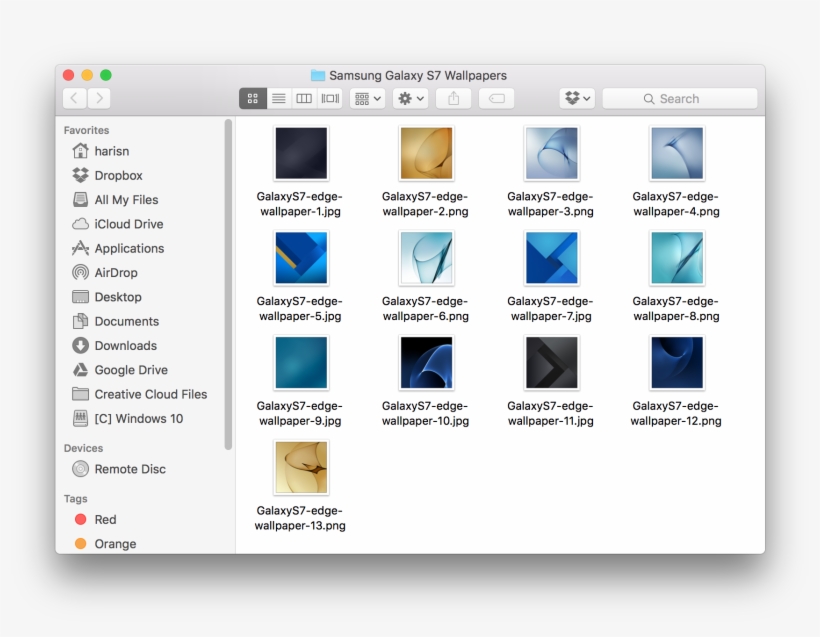Switch to column view mode

(x=304, y=98)
